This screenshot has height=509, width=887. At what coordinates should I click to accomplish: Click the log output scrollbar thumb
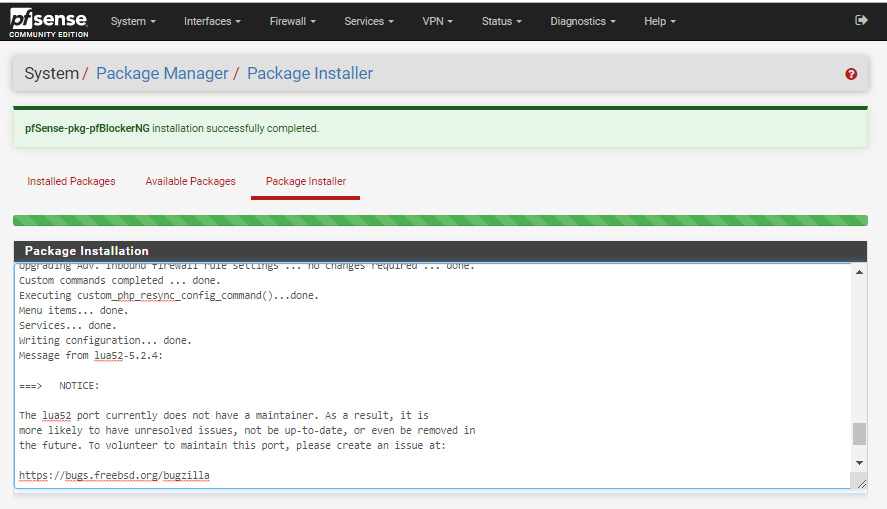coord(859,434)
